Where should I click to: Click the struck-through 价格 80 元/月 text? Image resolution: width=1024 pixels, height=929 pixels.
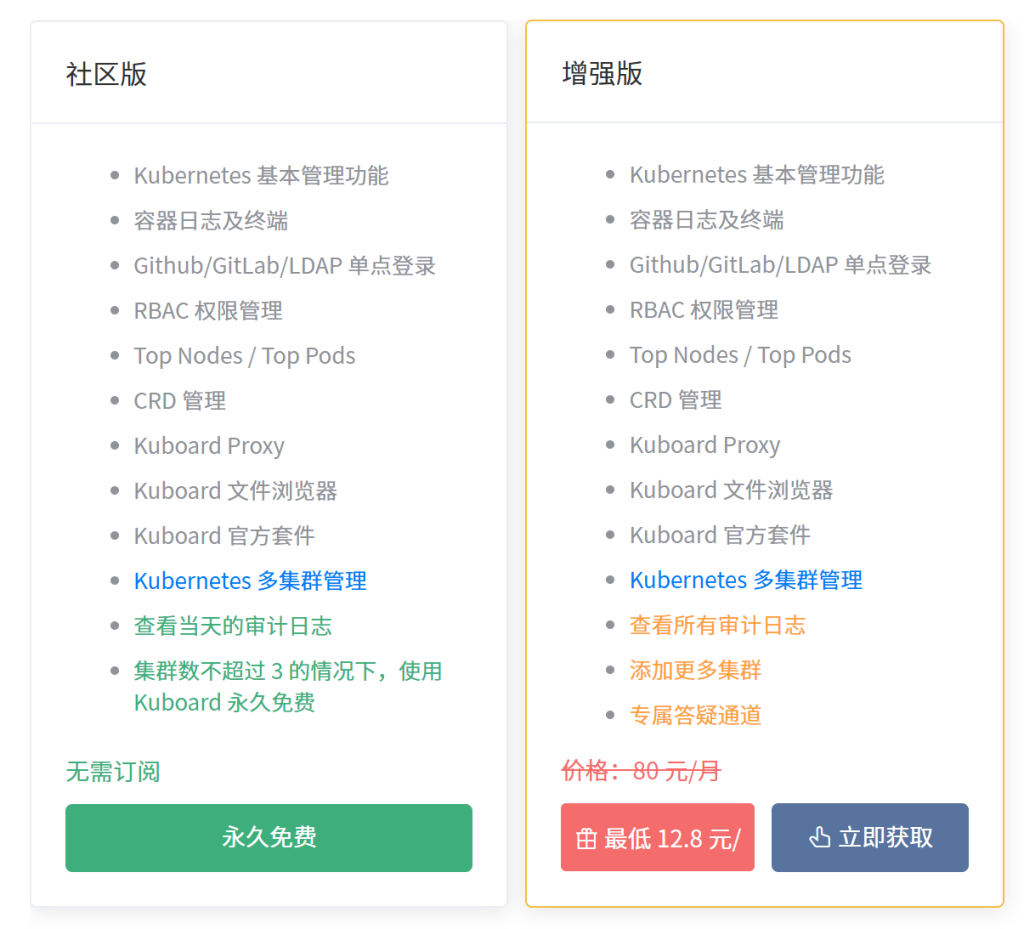(641, 771)
